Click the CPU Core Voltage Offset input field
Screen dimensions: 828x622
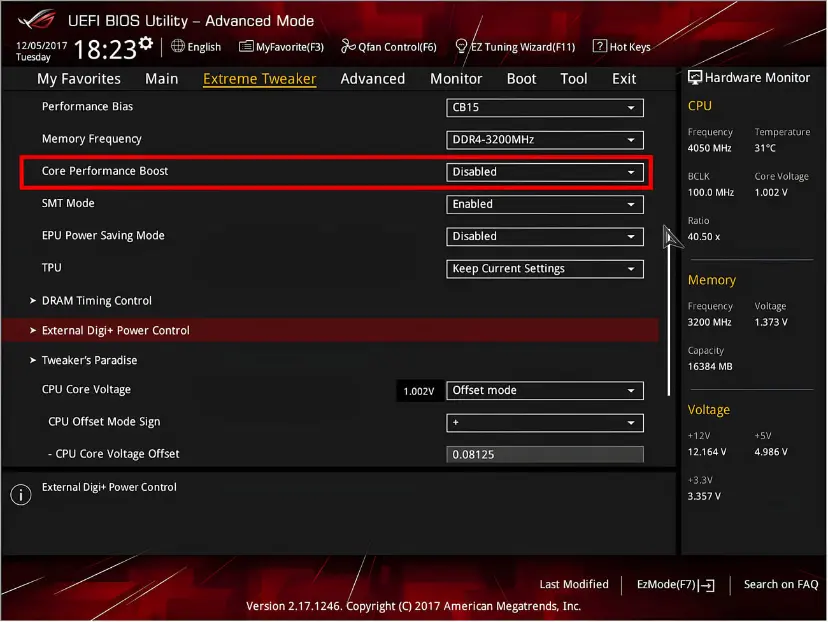[544, 454]
